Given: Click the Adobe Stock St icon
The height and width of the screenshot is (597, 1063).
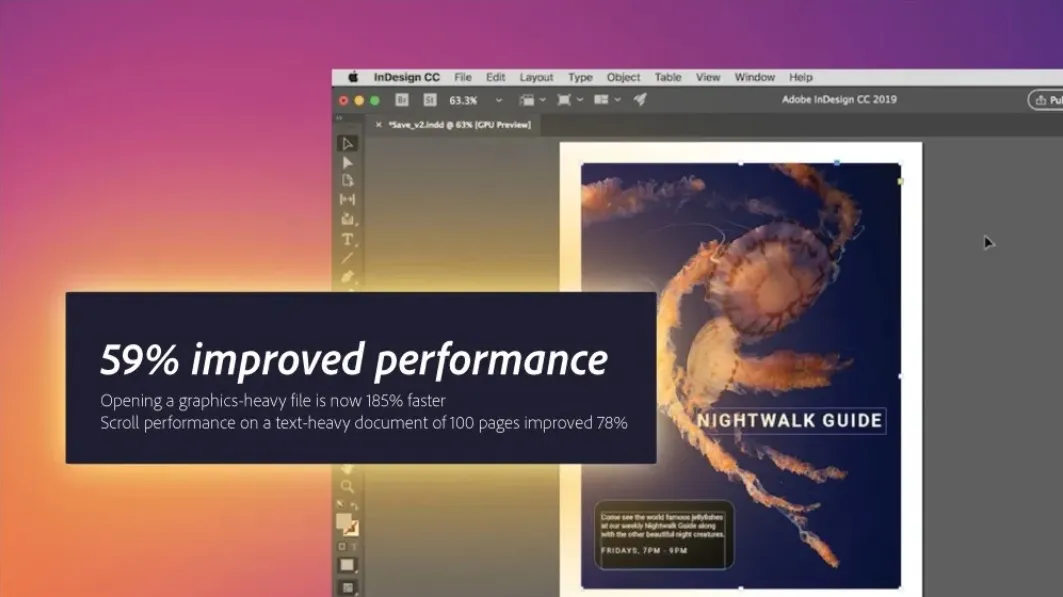Looking at the screenshot, I should [x=429, y=100].
